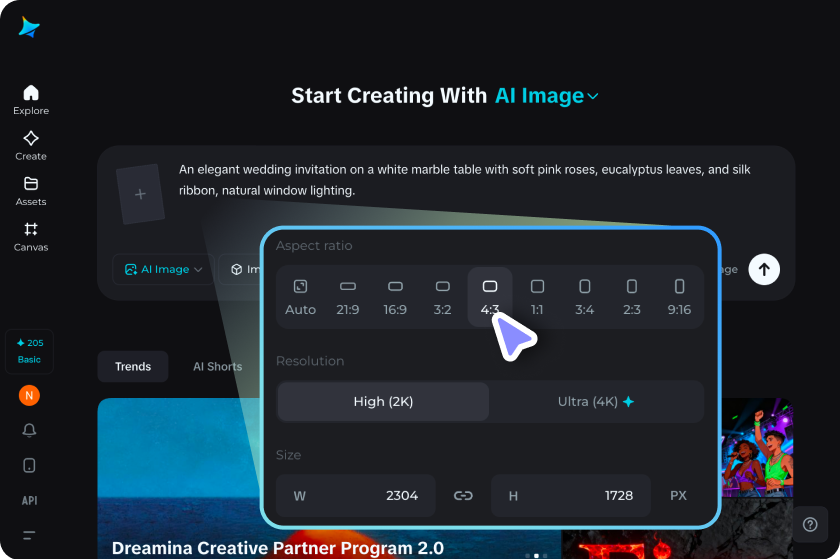The height and width of the screenshot is (560, 840).
Task: Switch to the Trends tab
Action: (133, 367)
